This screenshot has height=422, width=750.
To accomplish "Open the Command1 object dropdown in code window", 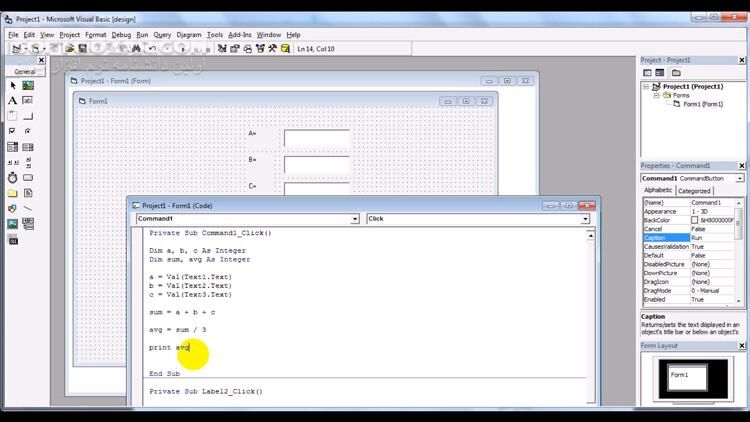I will (354, 218).
